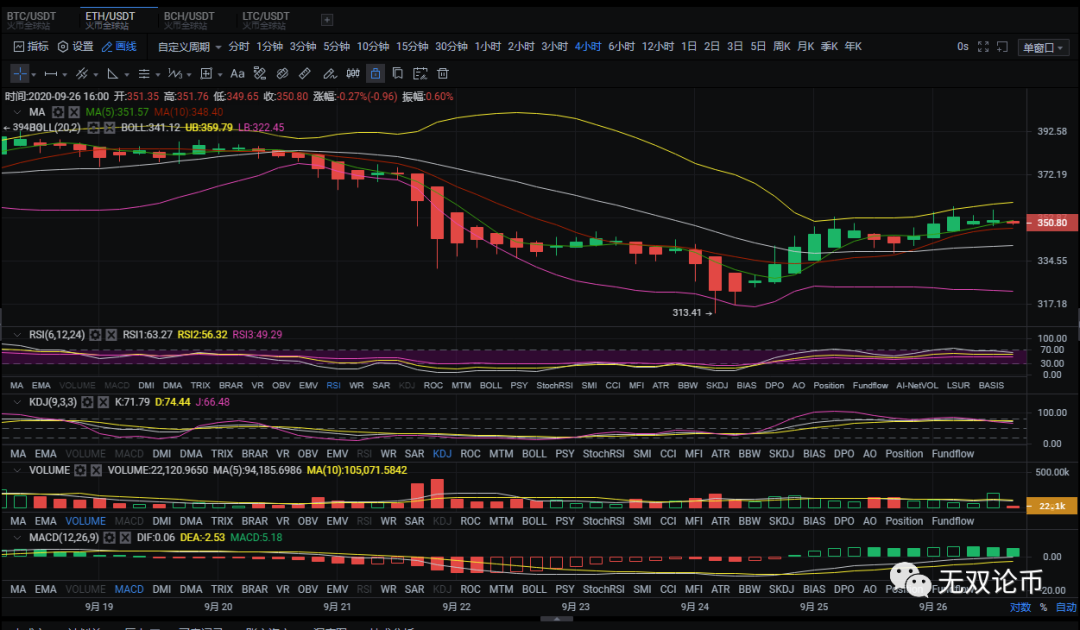This screenshot has height=630, width=1080.
Task: Select the crosshair cursor tool
Action: pos(21,73)
